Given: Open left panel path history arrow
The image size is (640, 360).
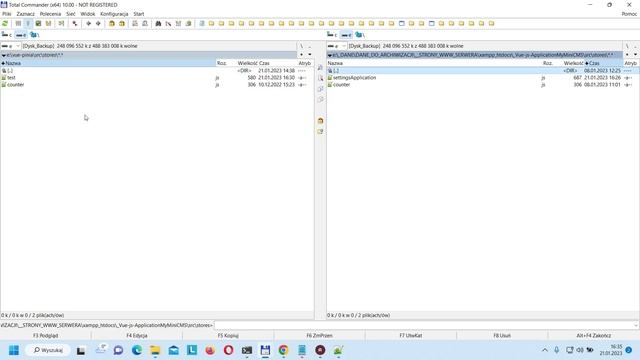Looking at the screenshot, I should [310, 55].
